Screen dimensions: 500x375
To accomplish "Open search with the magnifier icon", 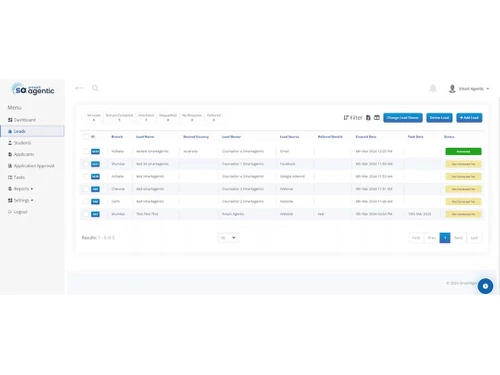I will [95, 88].
